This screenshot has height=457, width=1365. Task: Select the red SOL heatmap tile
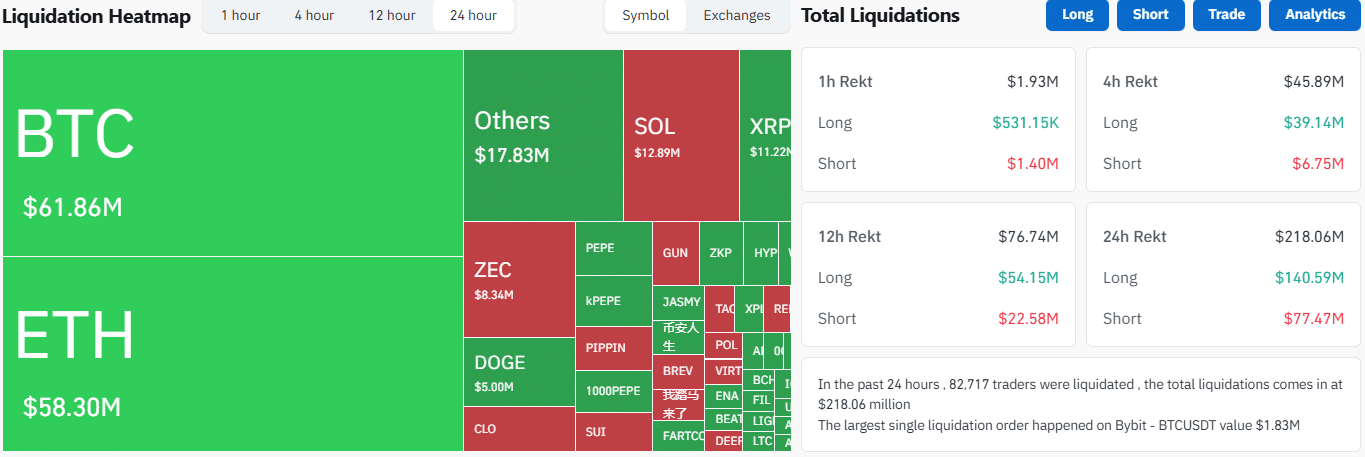[681, 136]
